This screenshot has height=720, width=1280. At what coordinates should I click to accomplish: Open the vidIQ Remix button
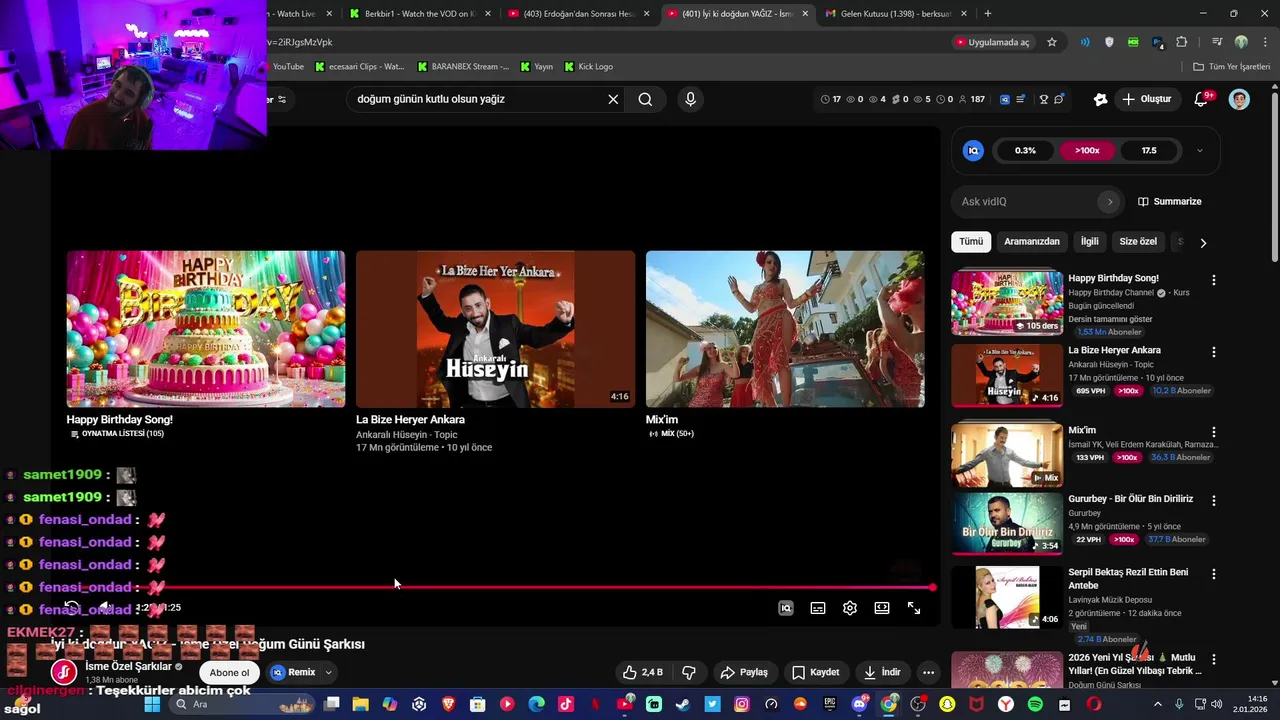point(293,673)
